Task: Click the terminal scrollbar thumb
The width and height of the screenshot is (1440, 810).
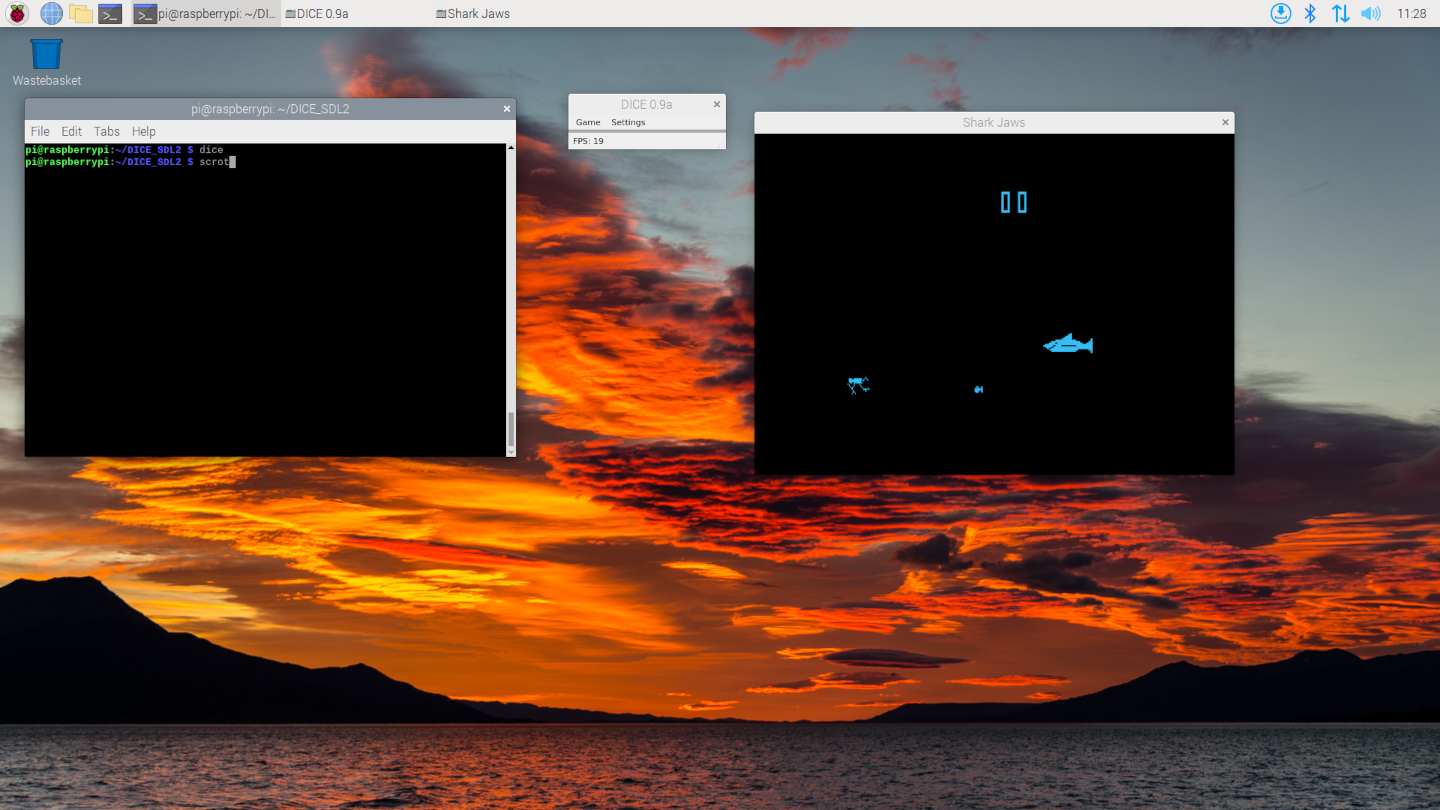Action: (x=511, y=429)
